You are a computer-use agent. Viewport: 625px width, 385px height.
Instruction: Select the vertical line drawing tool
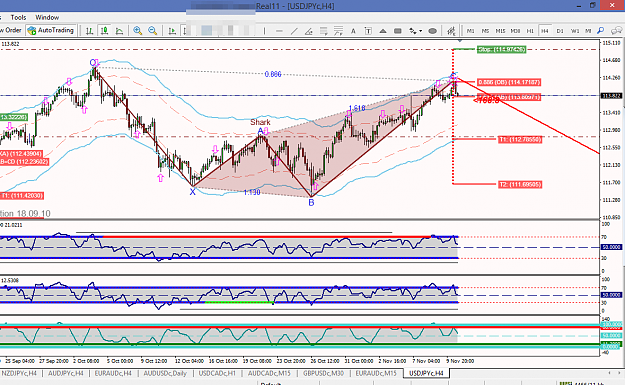264,31
